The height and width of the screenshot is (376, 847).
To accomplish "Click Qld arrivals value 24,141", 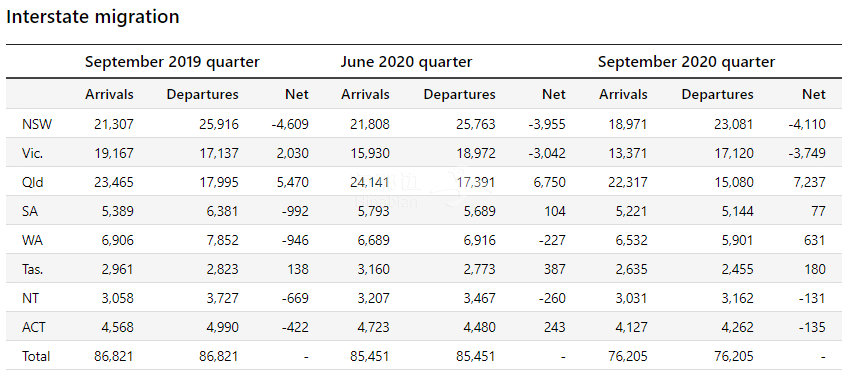I will [367, 182].
